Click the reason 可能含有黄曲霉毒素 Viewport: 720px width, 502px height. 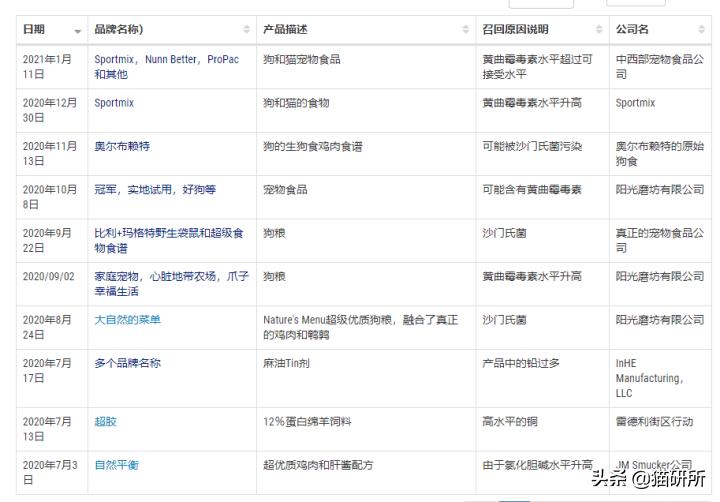[x=532, y=190]
